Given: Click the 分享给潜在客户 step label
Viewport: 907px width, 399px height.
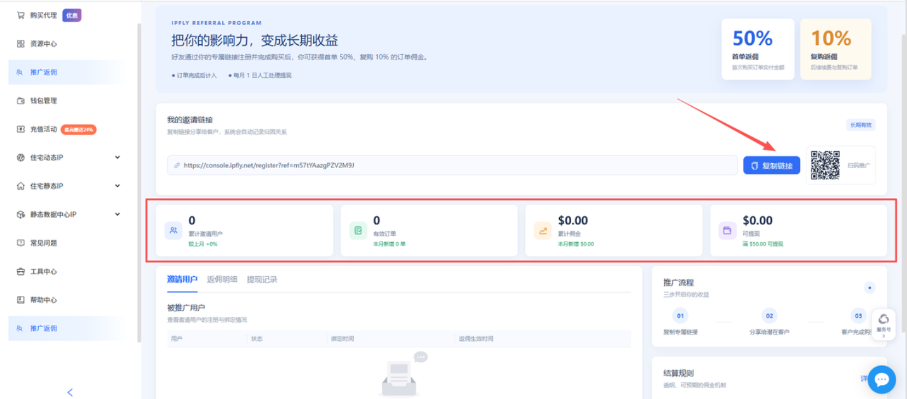Looking at the screenshot, I should click(769, 332).
